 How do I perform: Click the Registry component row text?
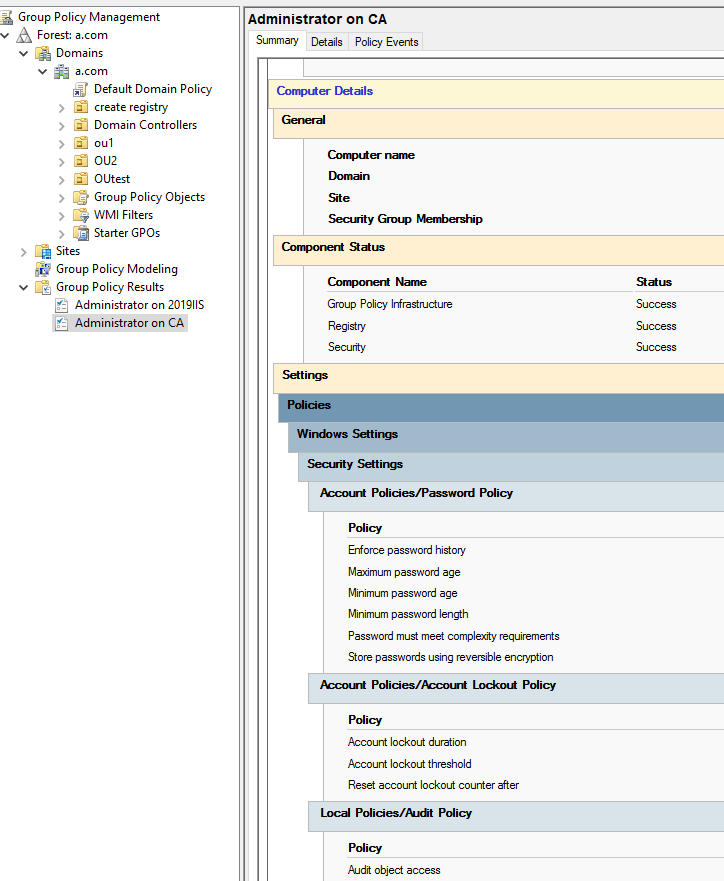(x=347, y=326)
